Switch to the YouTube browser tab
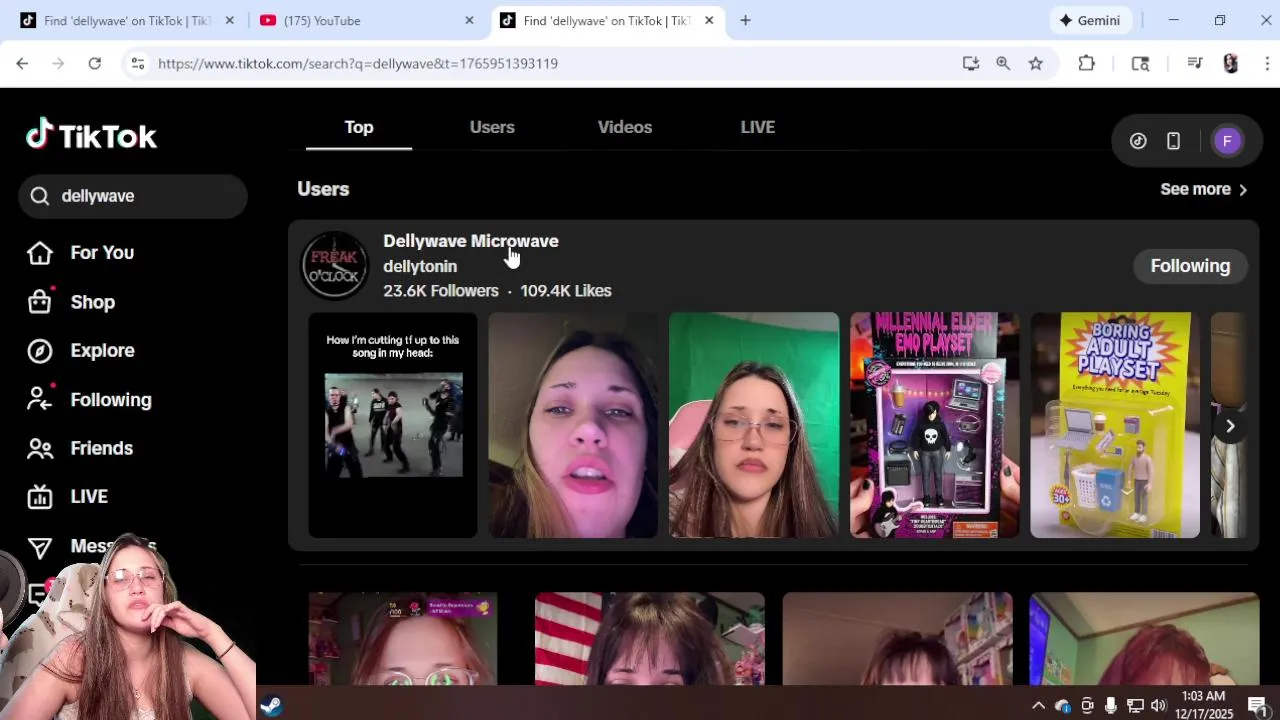The width and height of the screenshot is (1280, 720). 365,20
